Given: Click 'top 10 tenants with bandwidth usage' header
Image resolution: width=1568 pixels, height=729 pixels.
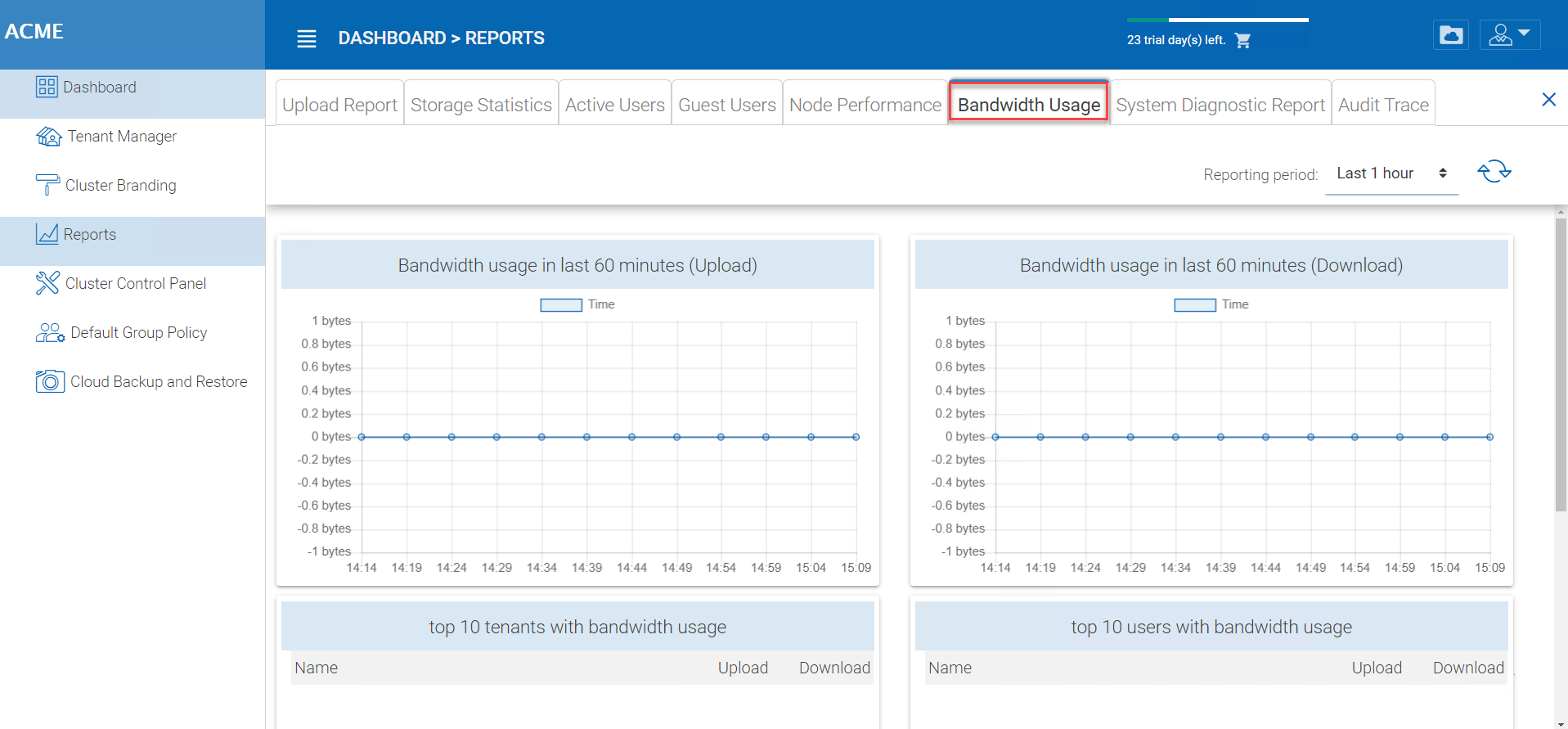Looking at the screenshot, I should pyautogui.click(x=577, y=627).
